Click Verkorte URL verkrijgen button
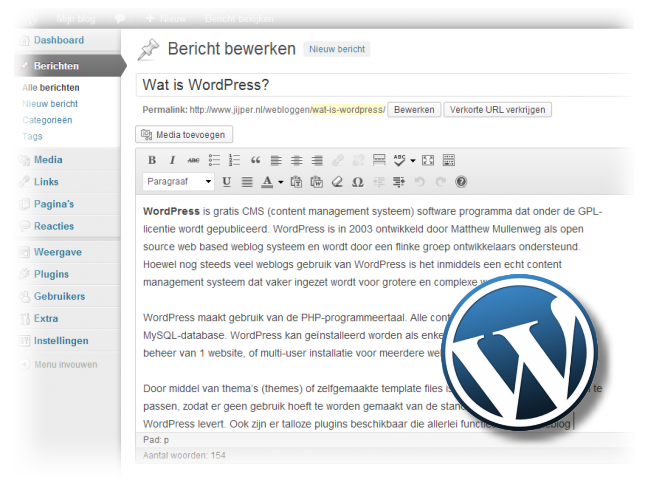 [x=498, y=110]
